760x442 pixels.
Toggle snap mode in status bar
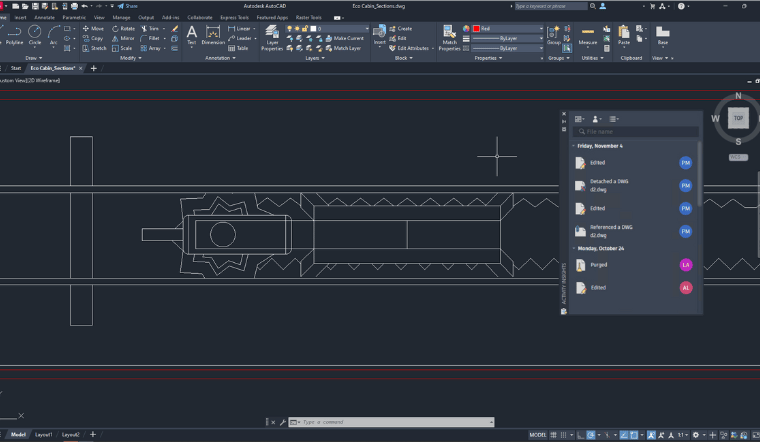563,435
